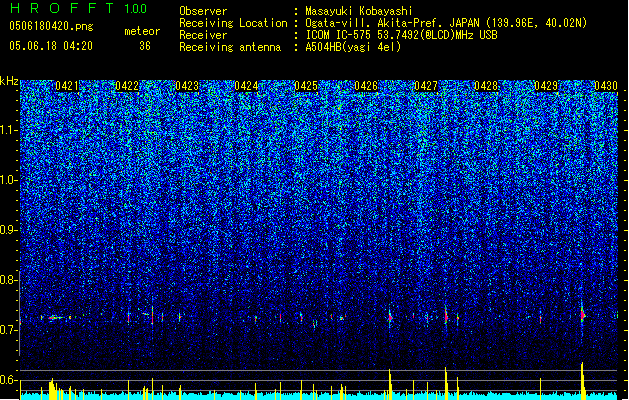Click the 0.9 frequency axis label
This screenshot has height=400, width=629.
(x=8, y=230)
